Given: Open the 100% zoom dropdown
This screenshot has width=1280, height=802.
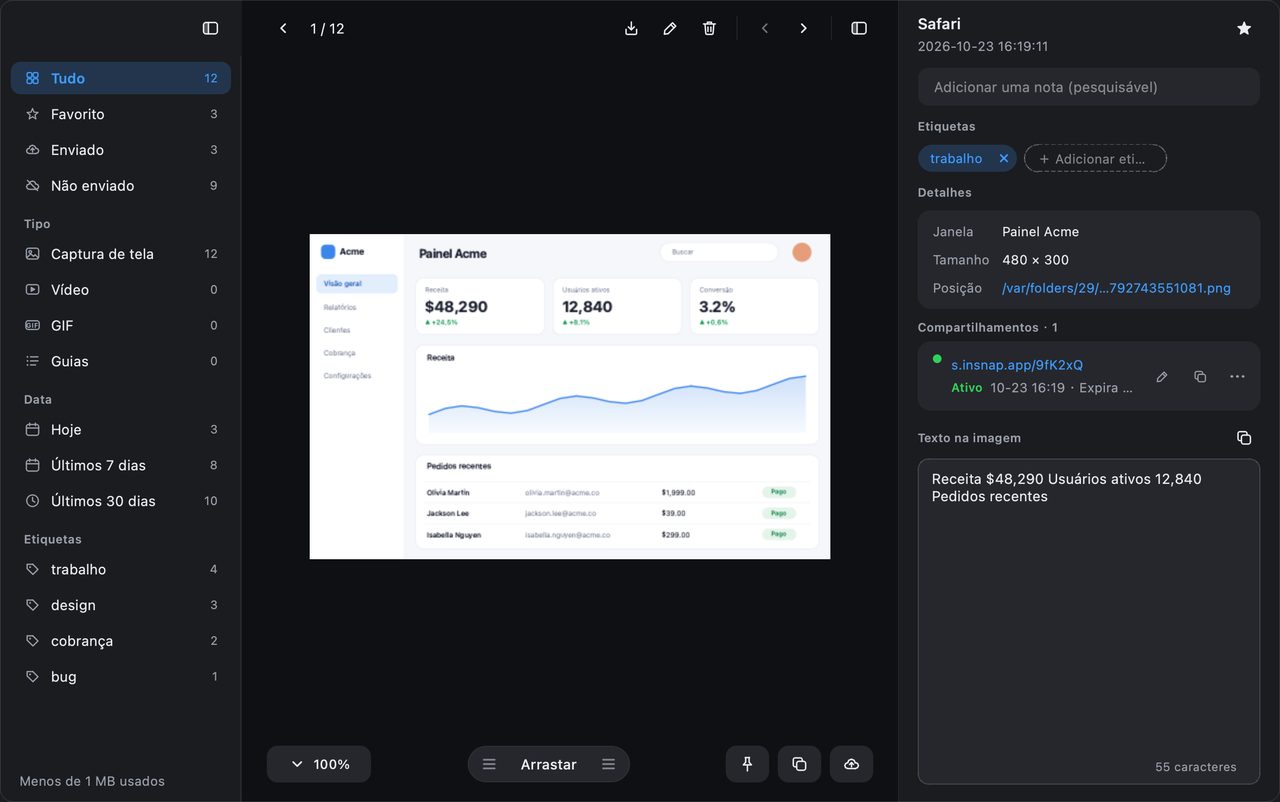Looking at the screenshot, I should [x=319, y=764].
